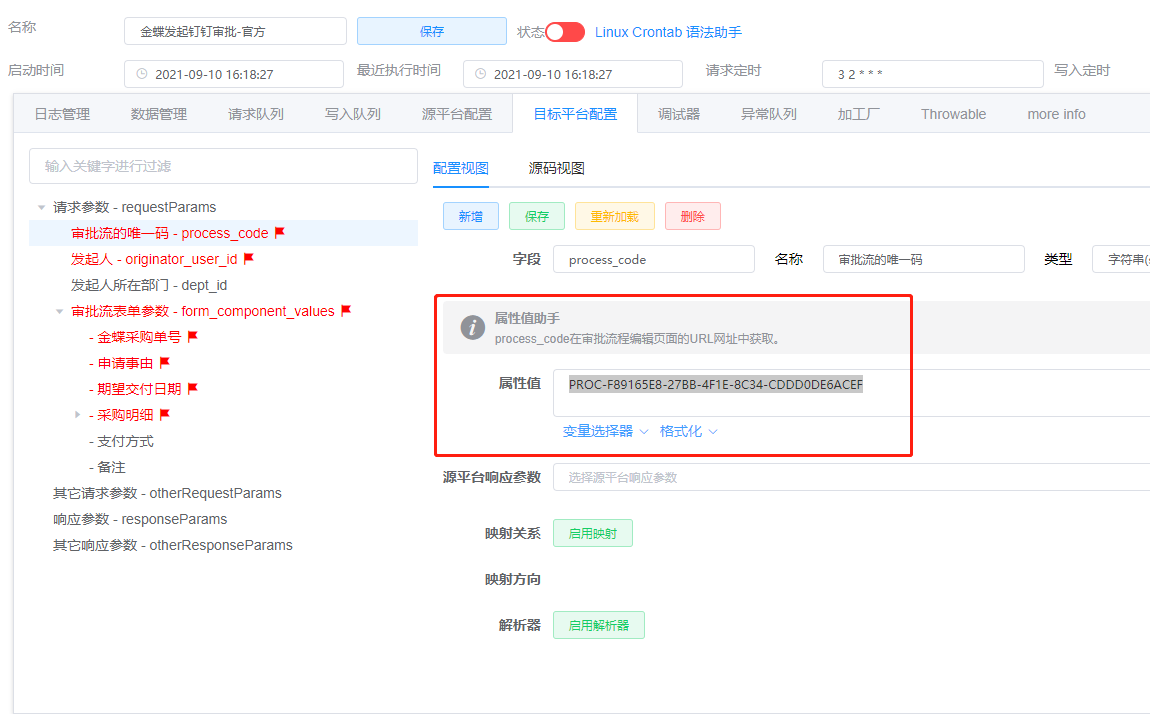Click the 请求定时 cron field
Viewport: 1150px width, 717px height.
(x=933, y=74)
